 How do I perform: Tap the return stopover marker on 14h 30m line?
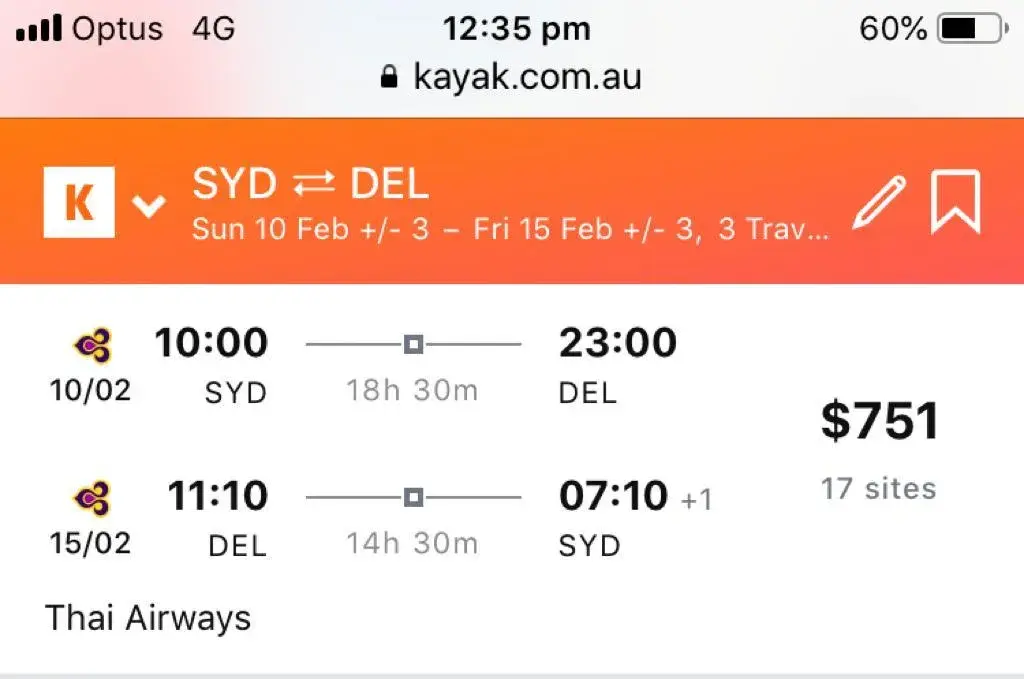413,497
